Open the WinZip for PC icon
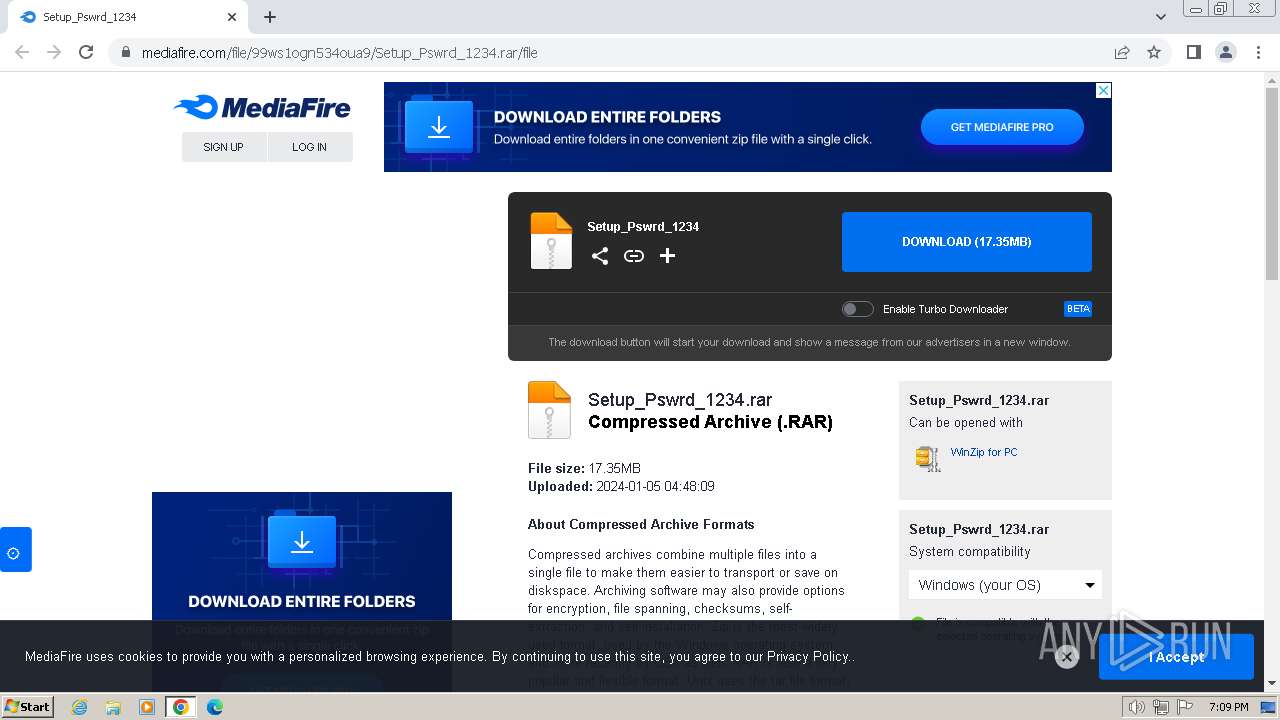The width and height of the screenshot is (1280, 720). click(928, 458)
